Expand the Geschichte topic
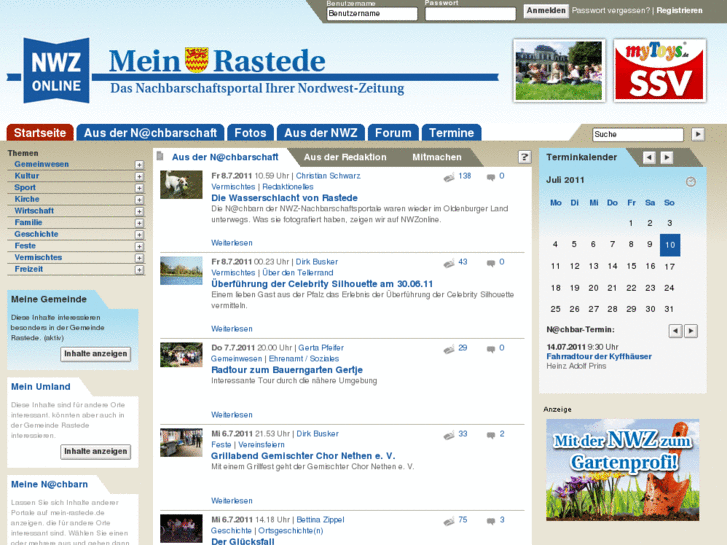727x545 pixels. point(139,235)
